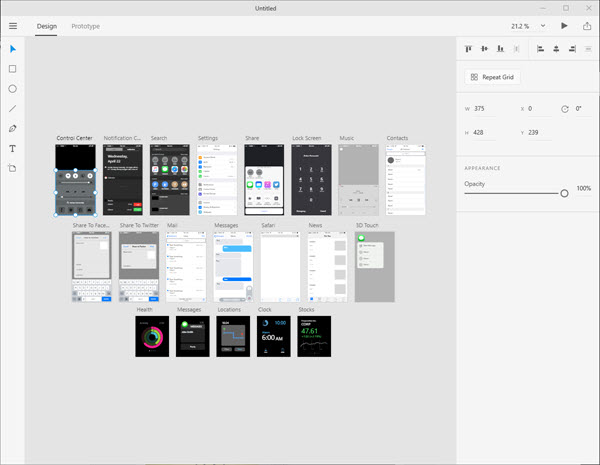Click the Mail artboard thumbnail
This screenshot has width=600, height=465.
[x=186, y=267]
